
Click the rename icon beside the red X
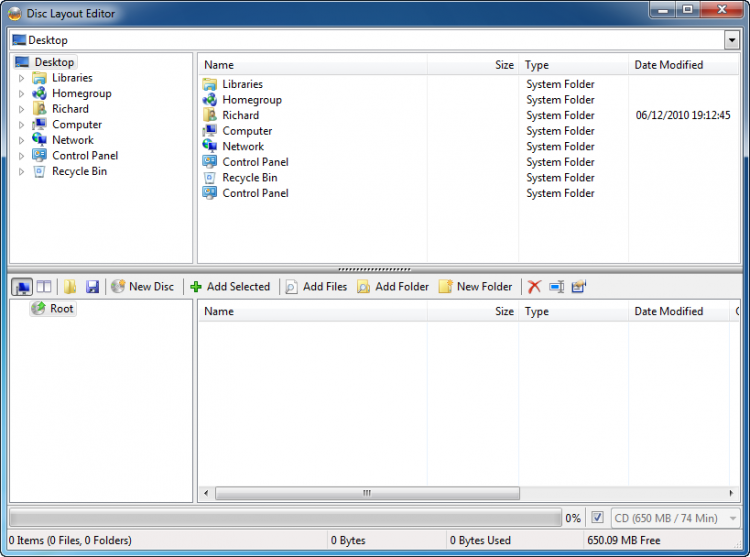(x=556, y=287)
